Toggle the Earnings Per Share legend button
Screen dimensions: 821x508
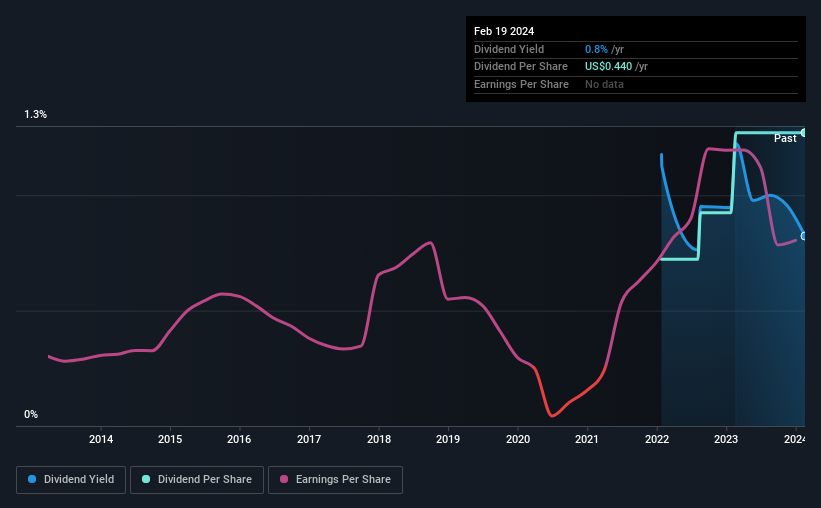335,480
